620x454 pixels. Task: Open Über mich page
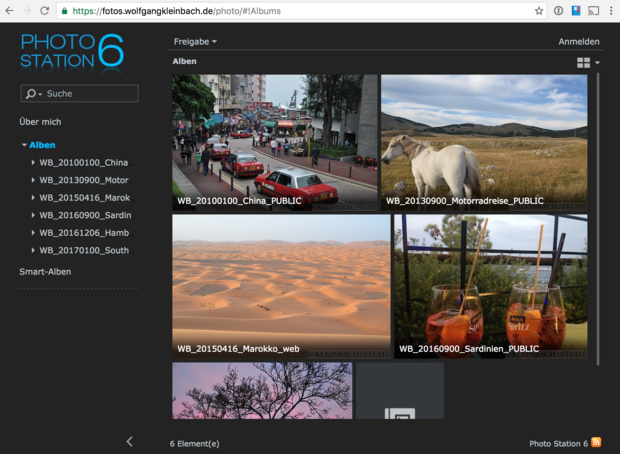(x=40, y=121)
